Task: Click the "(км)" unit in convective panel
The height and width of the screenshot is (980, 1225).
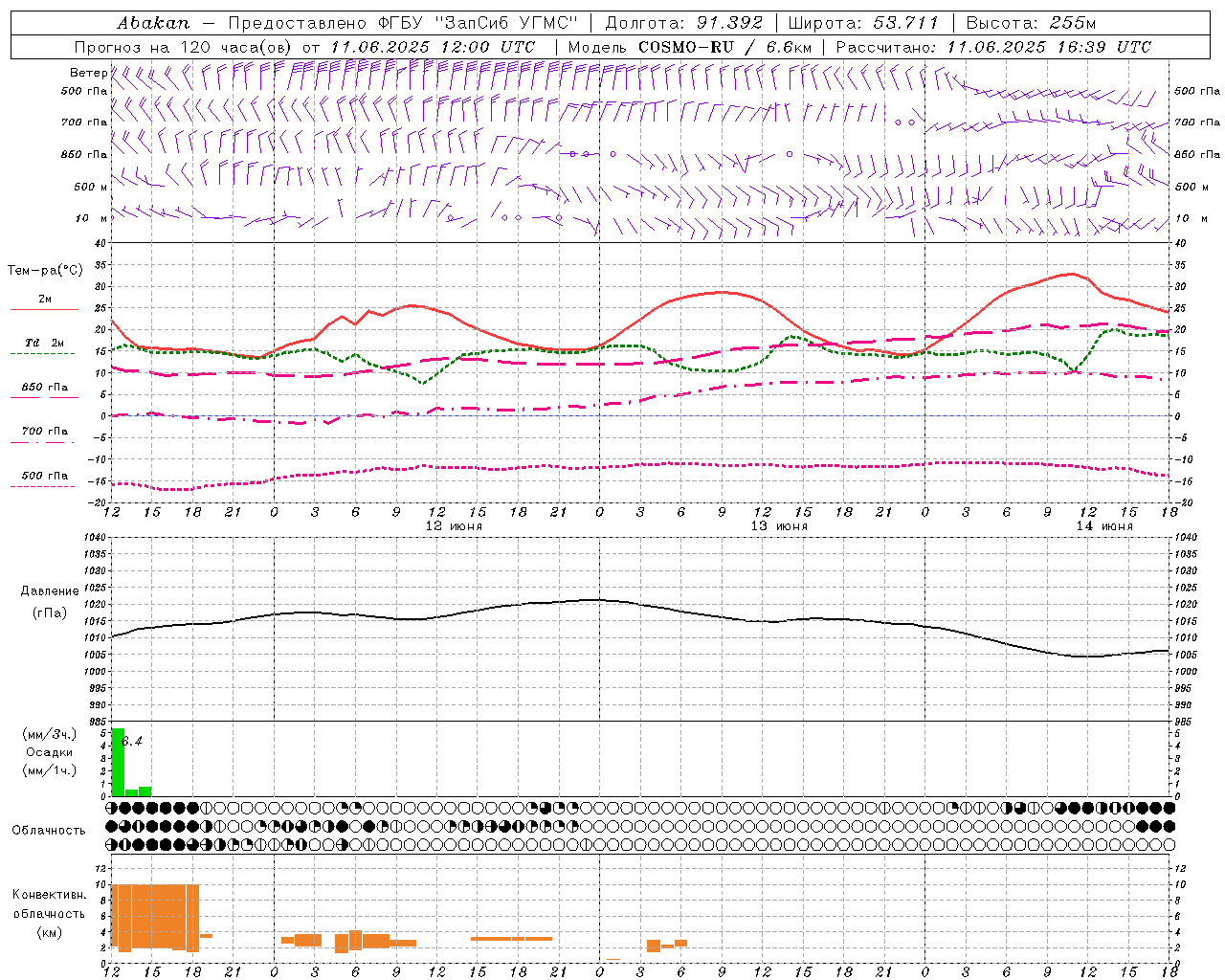Action: pos(49,932)
